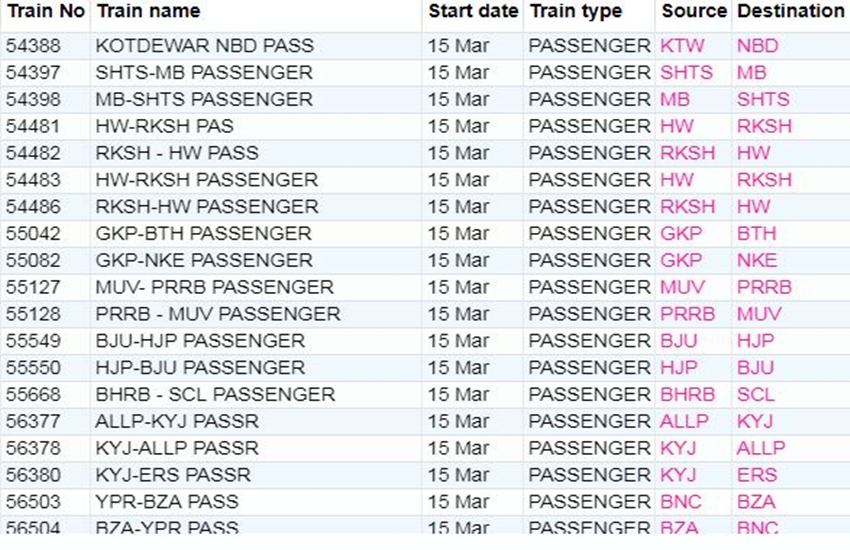Viewport: 850px width, 550px height.
Task: Select the BHRB - SCL PASSENGER train name
Action: tap(215, 395)
